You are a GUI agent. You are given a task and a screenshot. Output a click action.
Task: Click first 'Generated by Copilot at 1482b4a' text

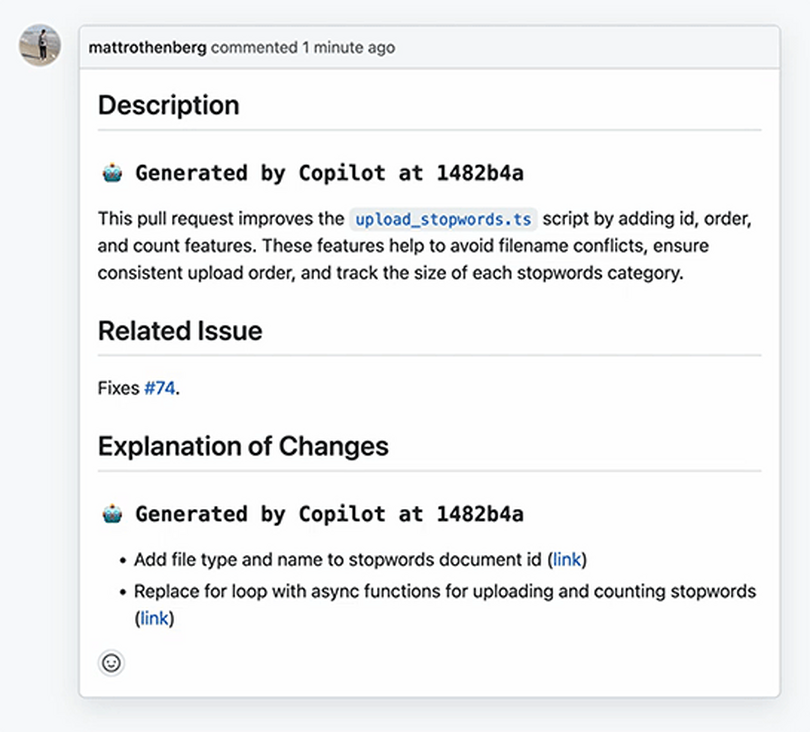(329, 173)
